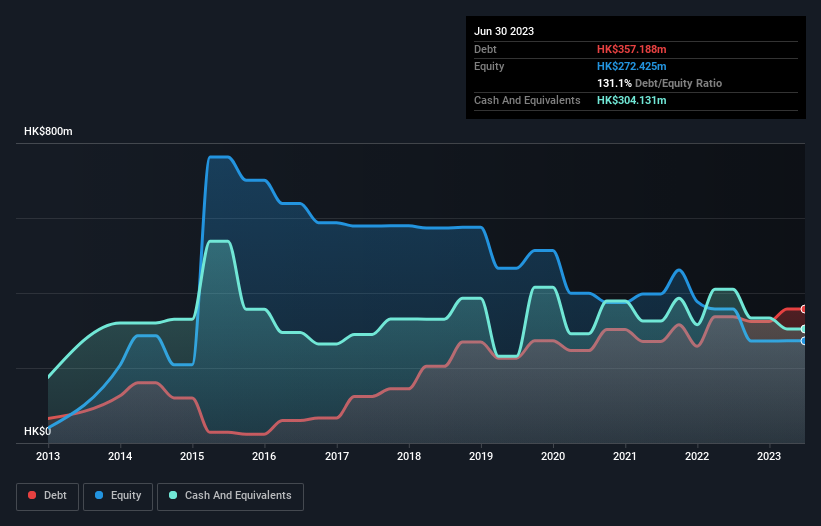
Task: Click the teal Cash endpoint marker
Action: pos(804,329)
